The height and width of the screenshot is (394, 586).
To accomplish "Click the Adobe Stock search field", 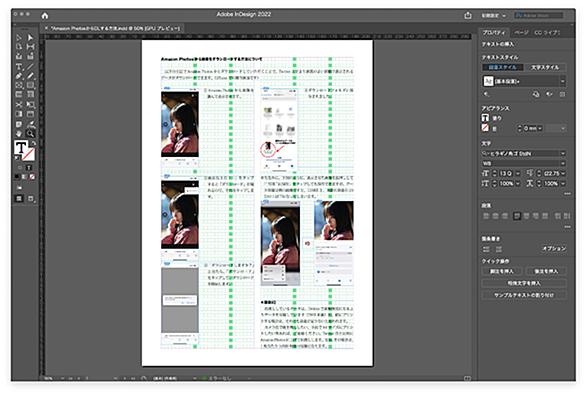I will click(x=539, y=15).
